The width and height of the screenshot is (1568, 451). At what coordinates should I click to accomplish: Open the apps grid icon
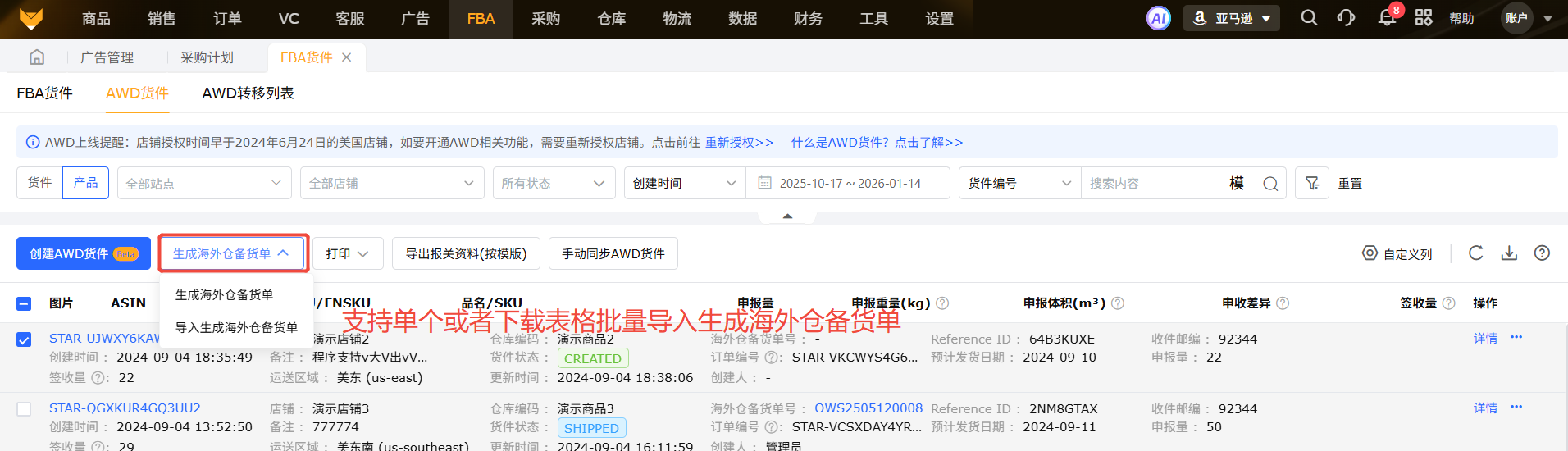[1424, 18]
